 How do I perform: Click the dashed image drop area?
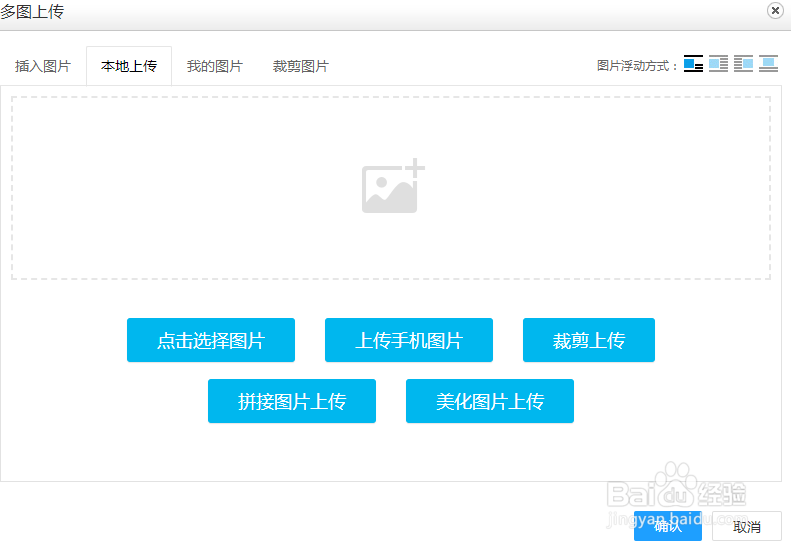click(x=391, y=188)
